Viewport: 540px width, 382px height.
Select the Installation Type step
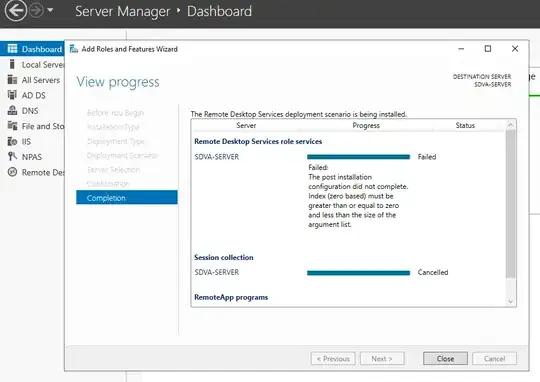click(x=113, y=127)
